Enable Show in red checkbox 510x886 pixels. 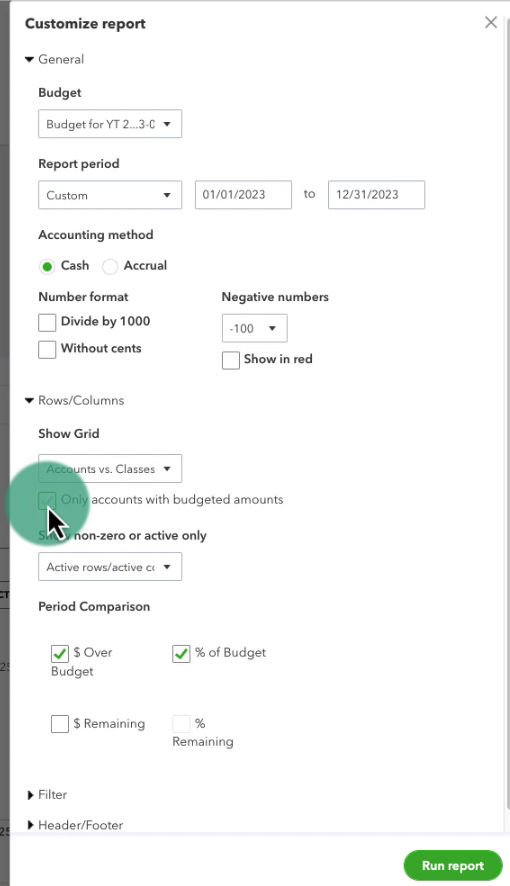(230, 360)
